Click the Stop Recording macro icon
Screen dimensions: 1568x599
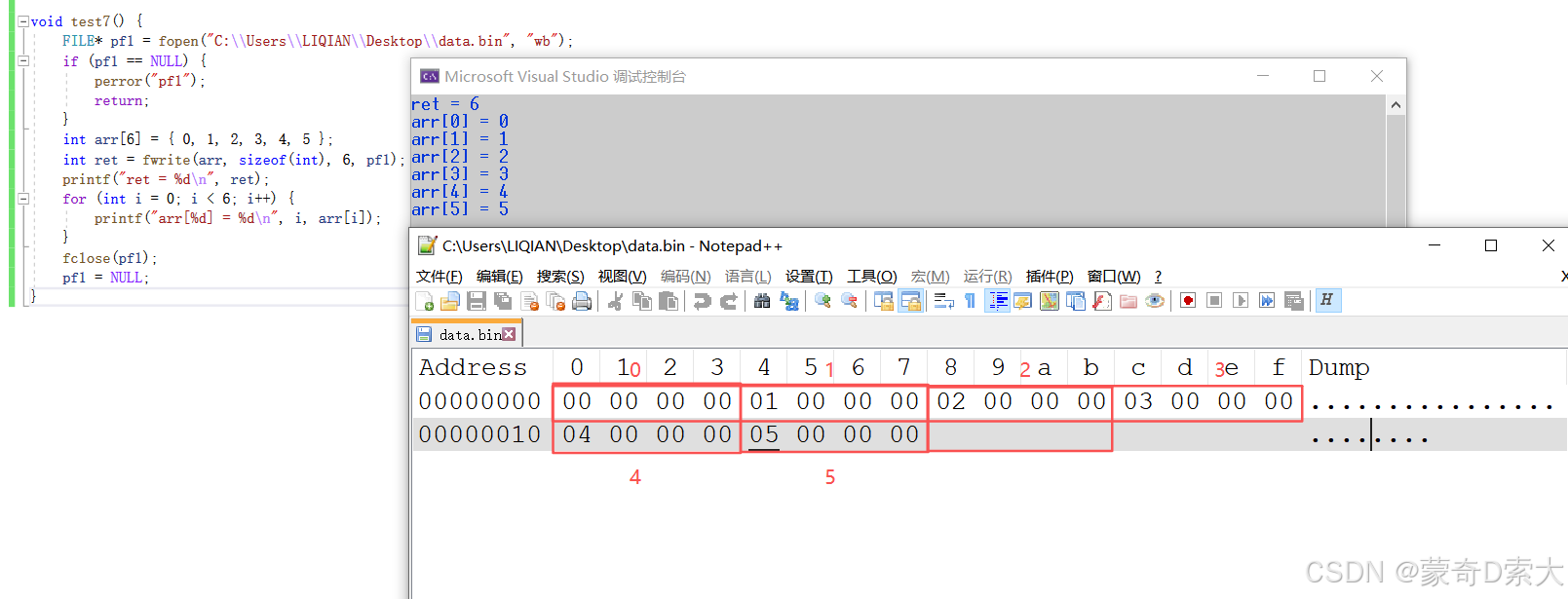pos(1213,301)
